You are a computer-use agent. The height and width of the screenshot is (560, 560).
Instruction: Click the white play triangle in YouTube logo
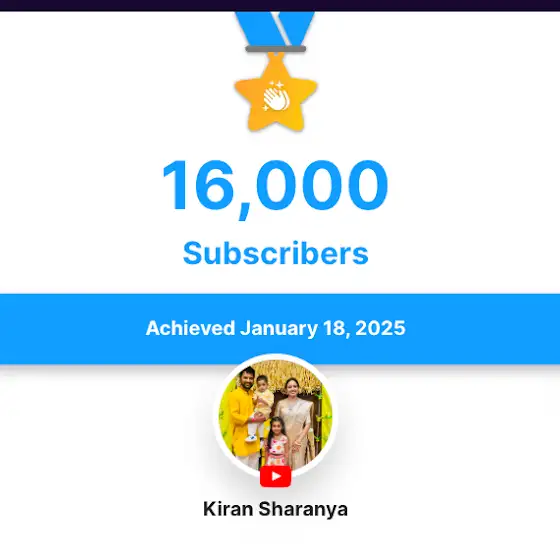pyautogui.click(x=276, y=476)
